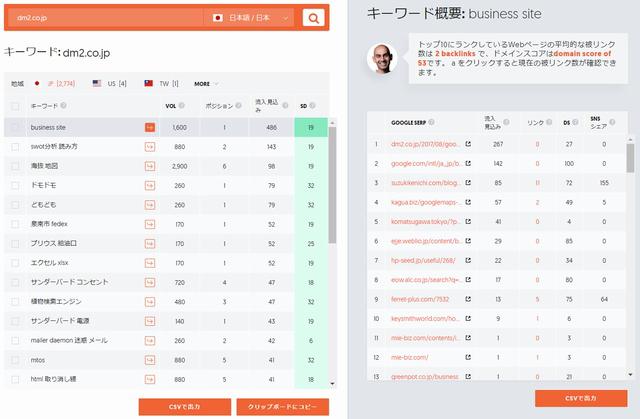Viewport: 640px width, 419px height.
Task: Expand the MORE regions dropdown
Action: (206, 84)
